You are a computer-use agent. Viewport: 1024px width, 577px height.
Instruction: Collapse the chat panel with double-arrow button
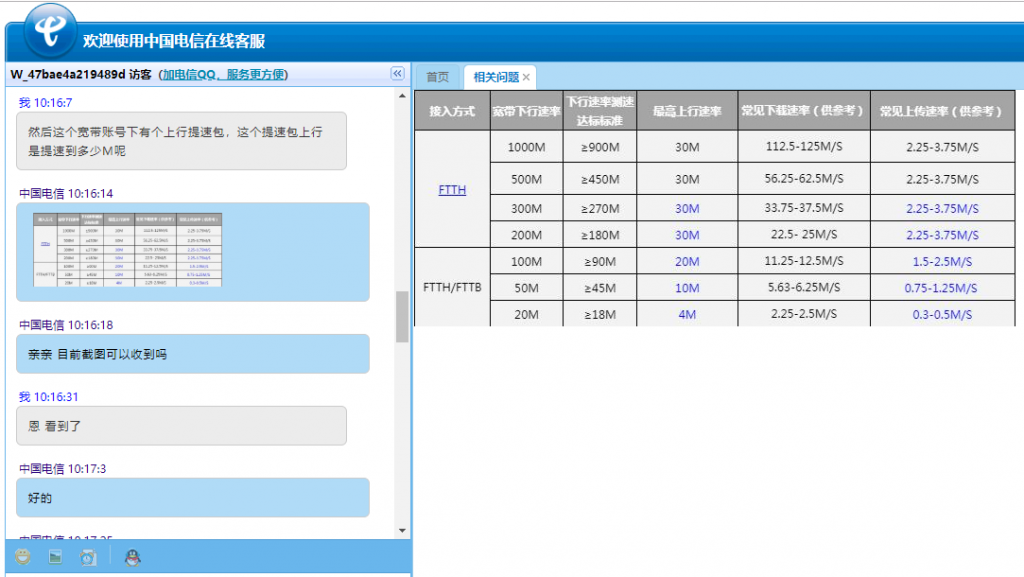click(397, 74)
